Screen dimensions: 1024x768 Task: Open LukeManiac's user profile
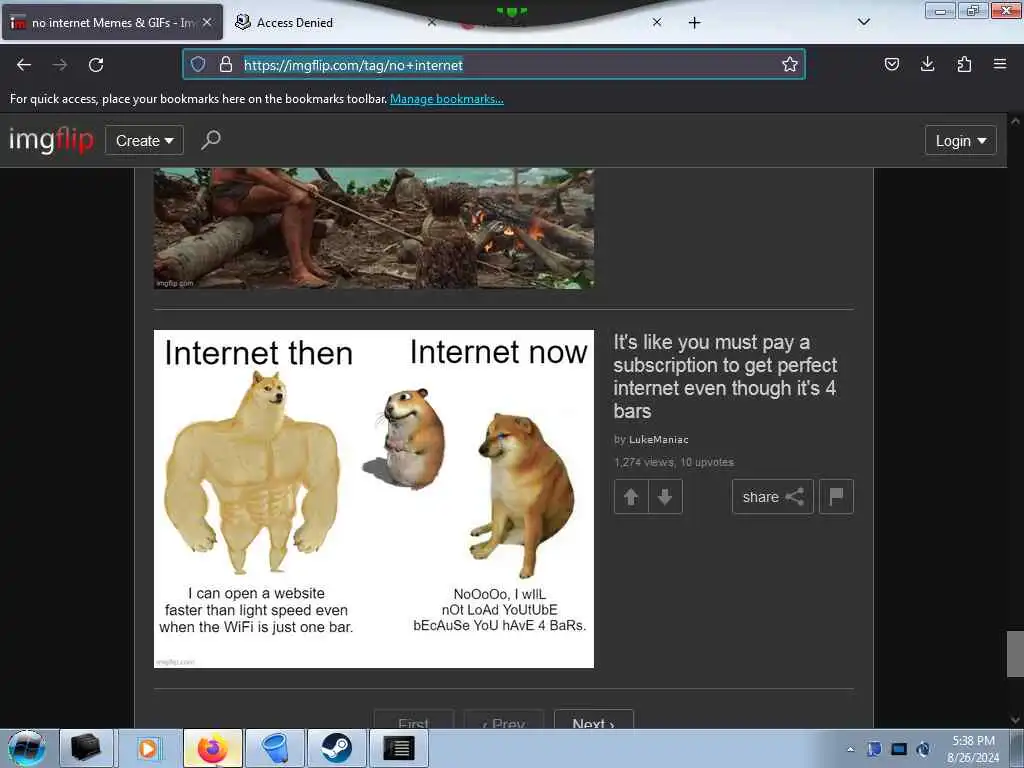pyautogui.click(x=658, y=440)
